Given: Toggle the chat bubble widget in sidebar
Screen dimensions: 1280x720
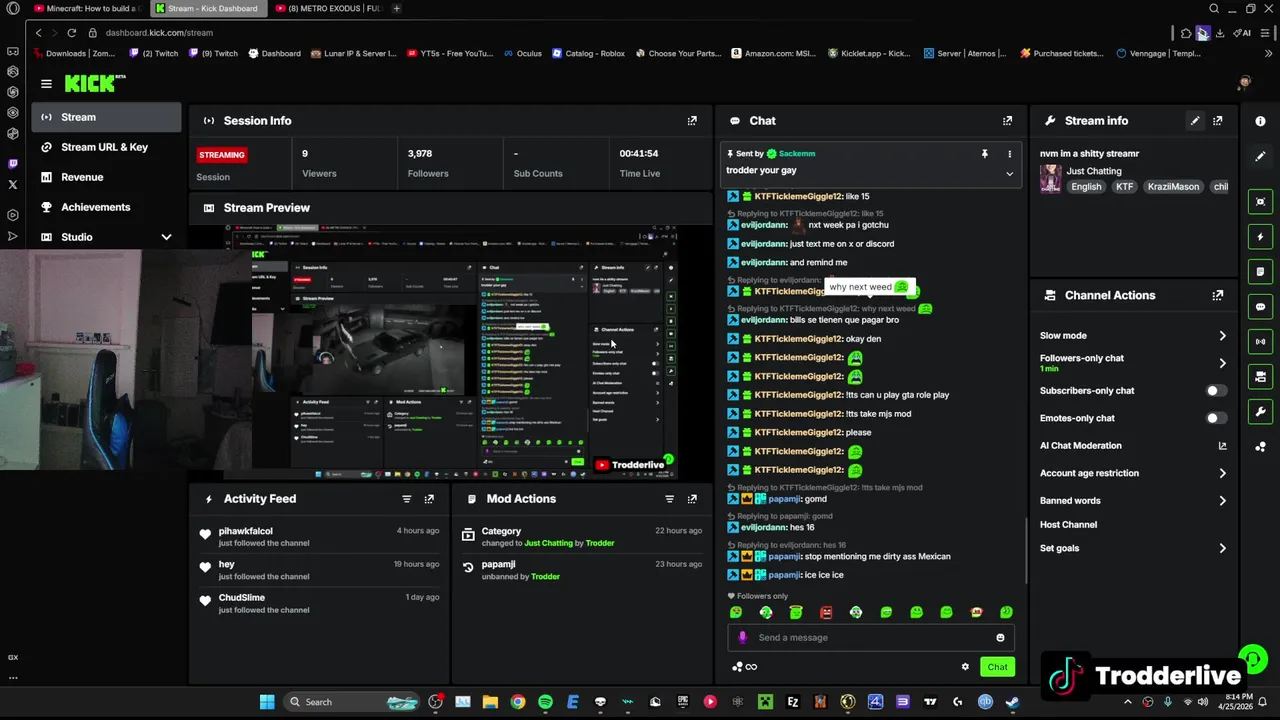Looking at the screenshot, I should coord(1260,307).
